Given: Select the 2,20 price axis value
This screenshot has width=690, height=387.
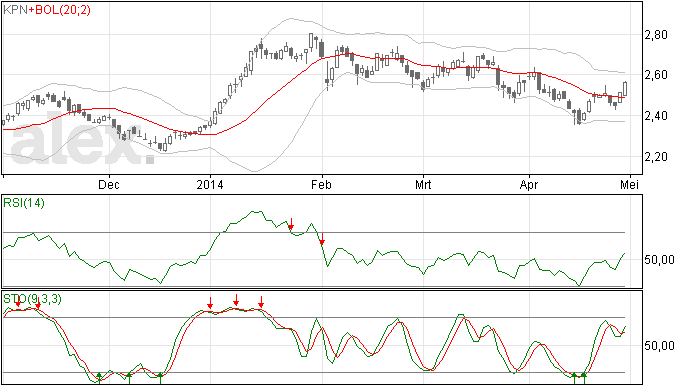Looking at the screenshot, I should [656, 156].
